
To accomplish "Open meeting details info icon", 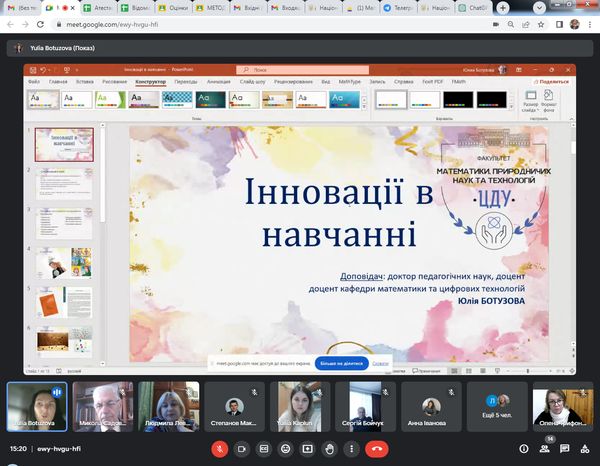I will [x=523, y=449].
